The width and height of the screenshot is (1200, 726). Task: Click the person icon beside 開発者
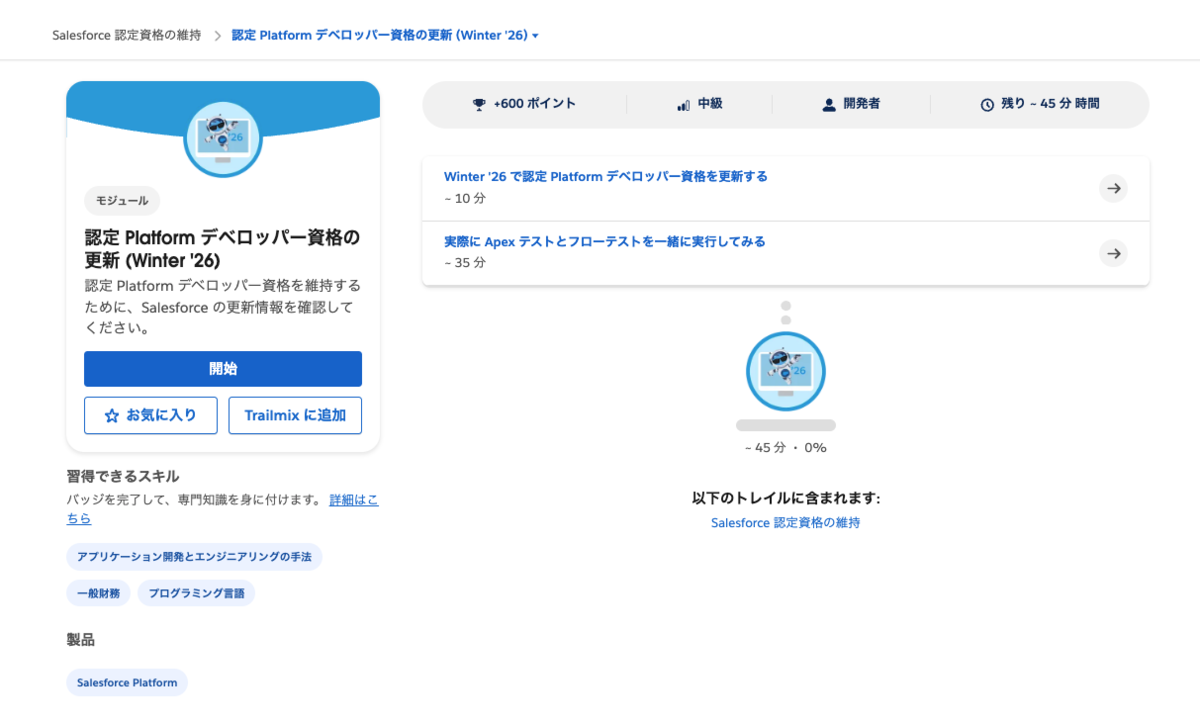coord(829,104)
